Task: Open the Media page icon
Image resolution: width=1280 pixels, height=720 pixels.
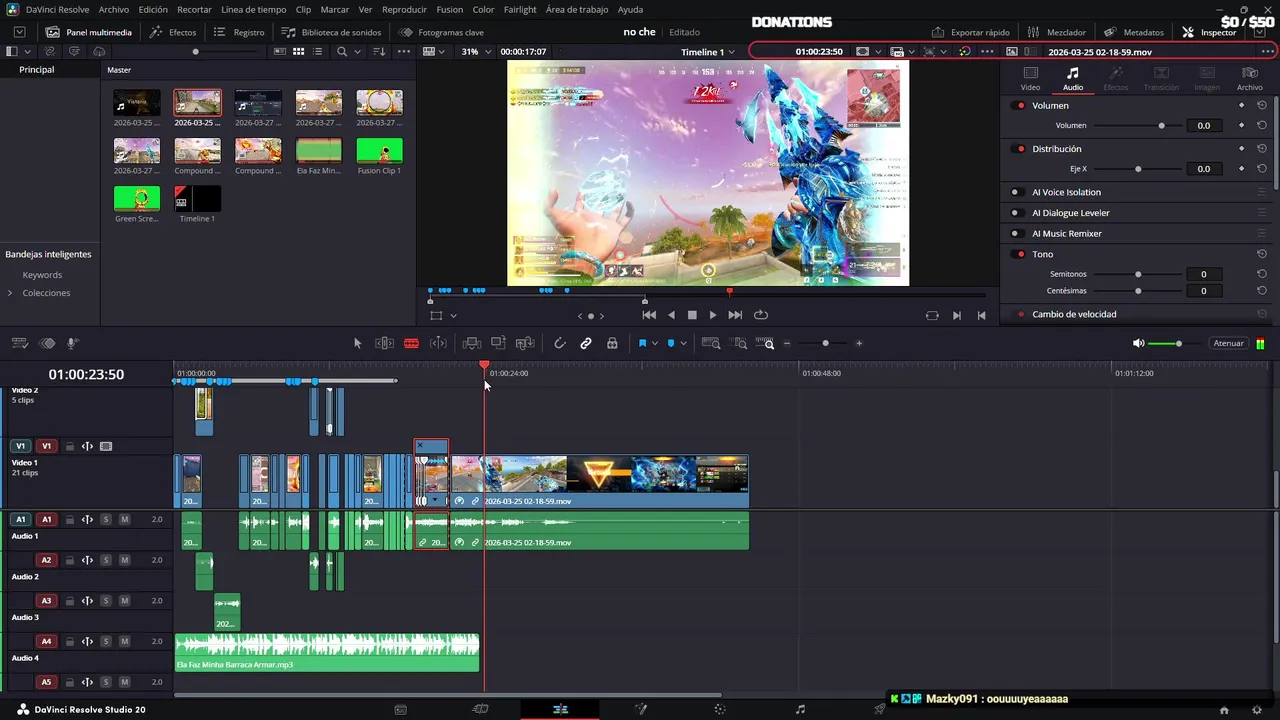Action: [x=400, y=709]
